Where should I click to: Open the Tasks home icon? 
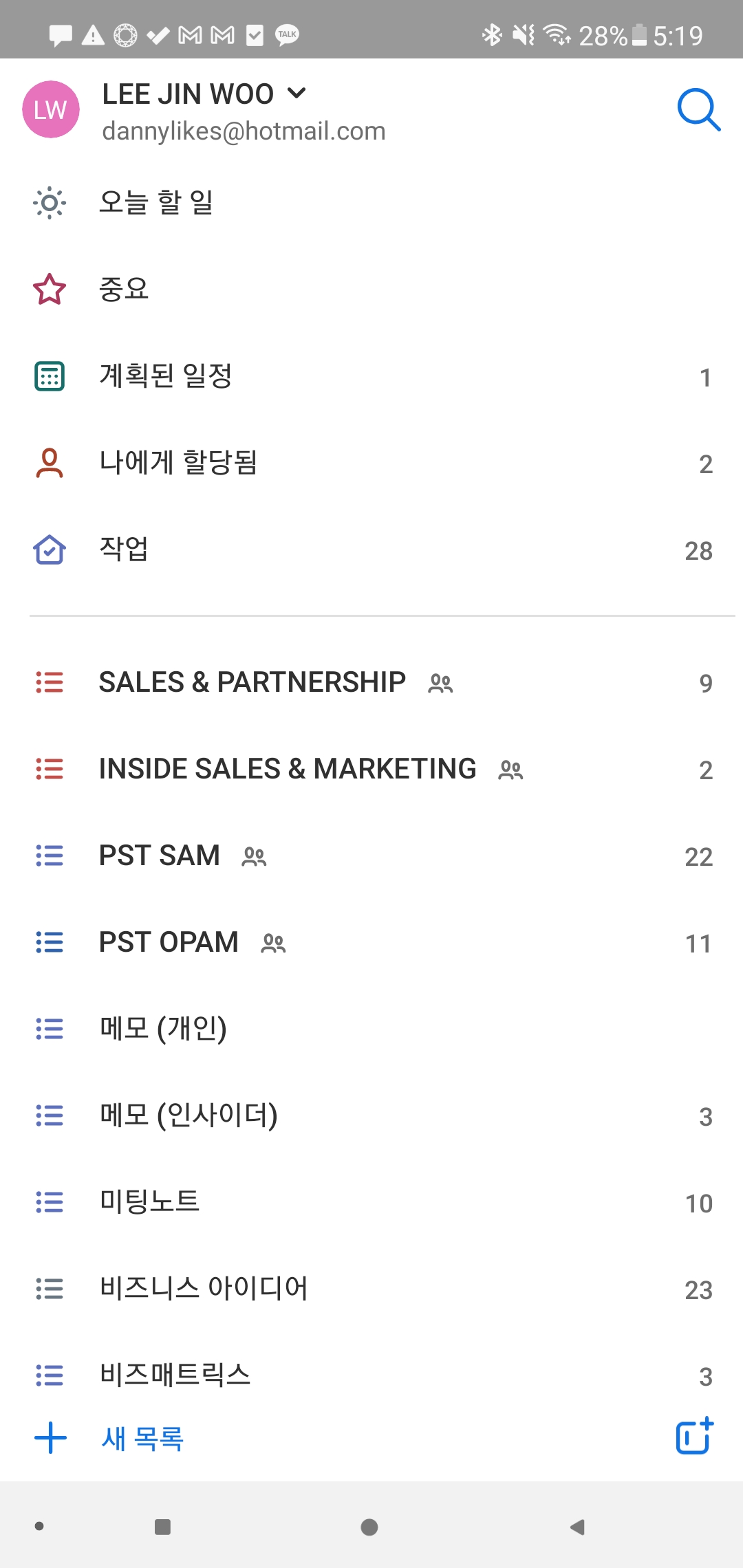click(50, 549)
